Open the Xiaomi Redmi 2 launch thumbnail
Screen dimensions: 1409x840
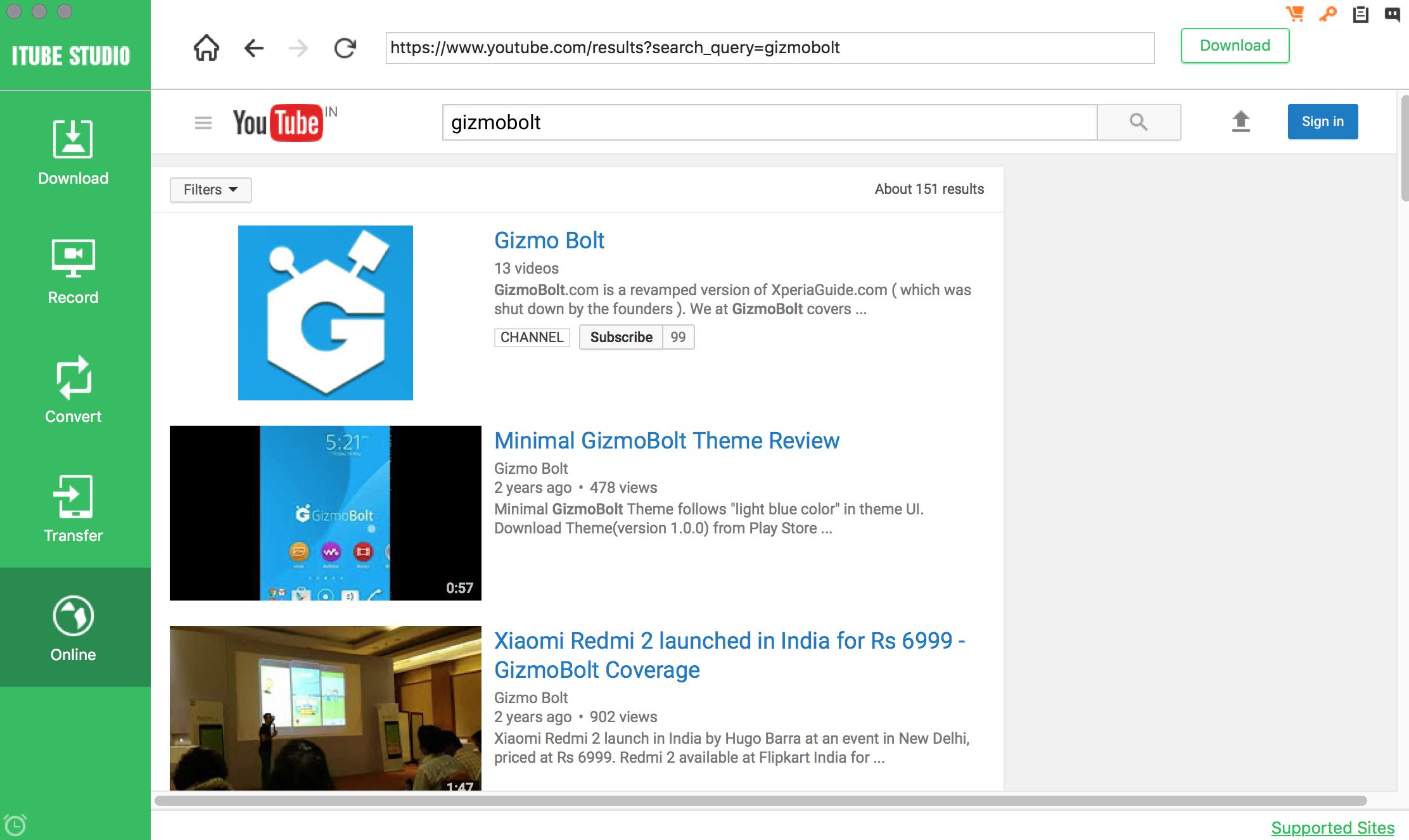[326, 708]
